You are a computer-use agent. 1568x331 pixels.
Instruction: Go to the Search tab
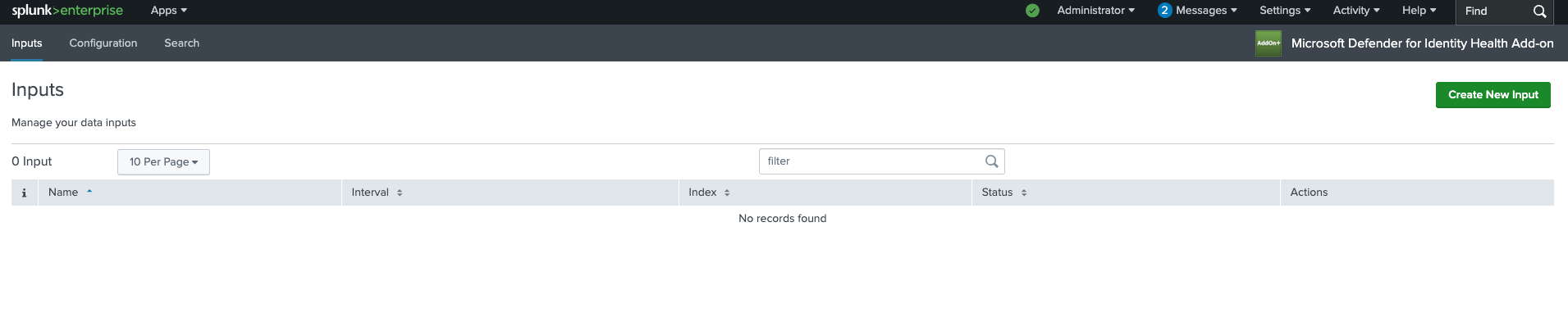tap(181, 43)
